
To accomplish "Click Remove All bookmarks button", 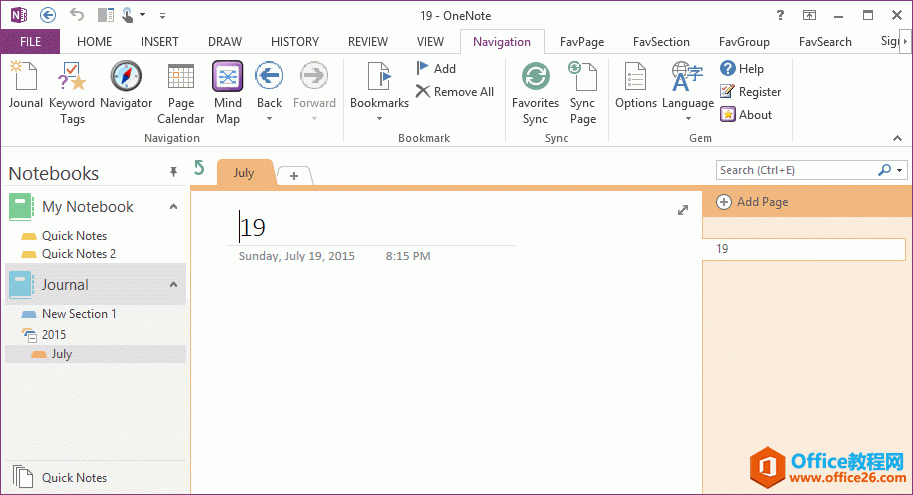I will click(x=455, y=92).
